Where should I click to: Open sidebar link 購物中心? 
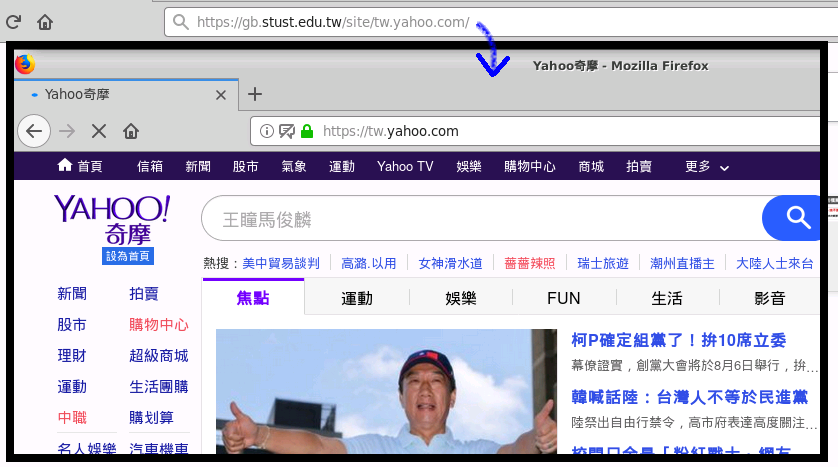tap(159, 324)
